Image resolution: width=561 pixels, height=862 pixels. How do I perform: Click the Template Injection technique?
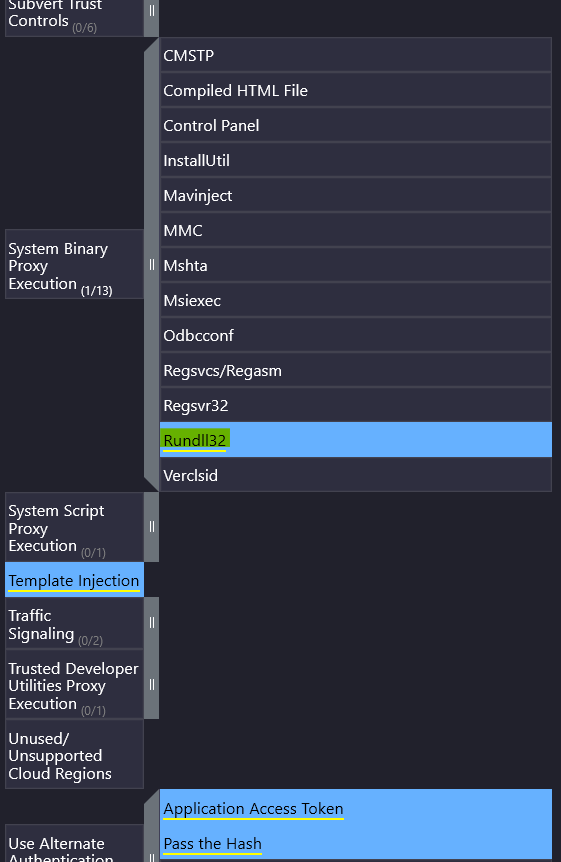tap(74, 580)
